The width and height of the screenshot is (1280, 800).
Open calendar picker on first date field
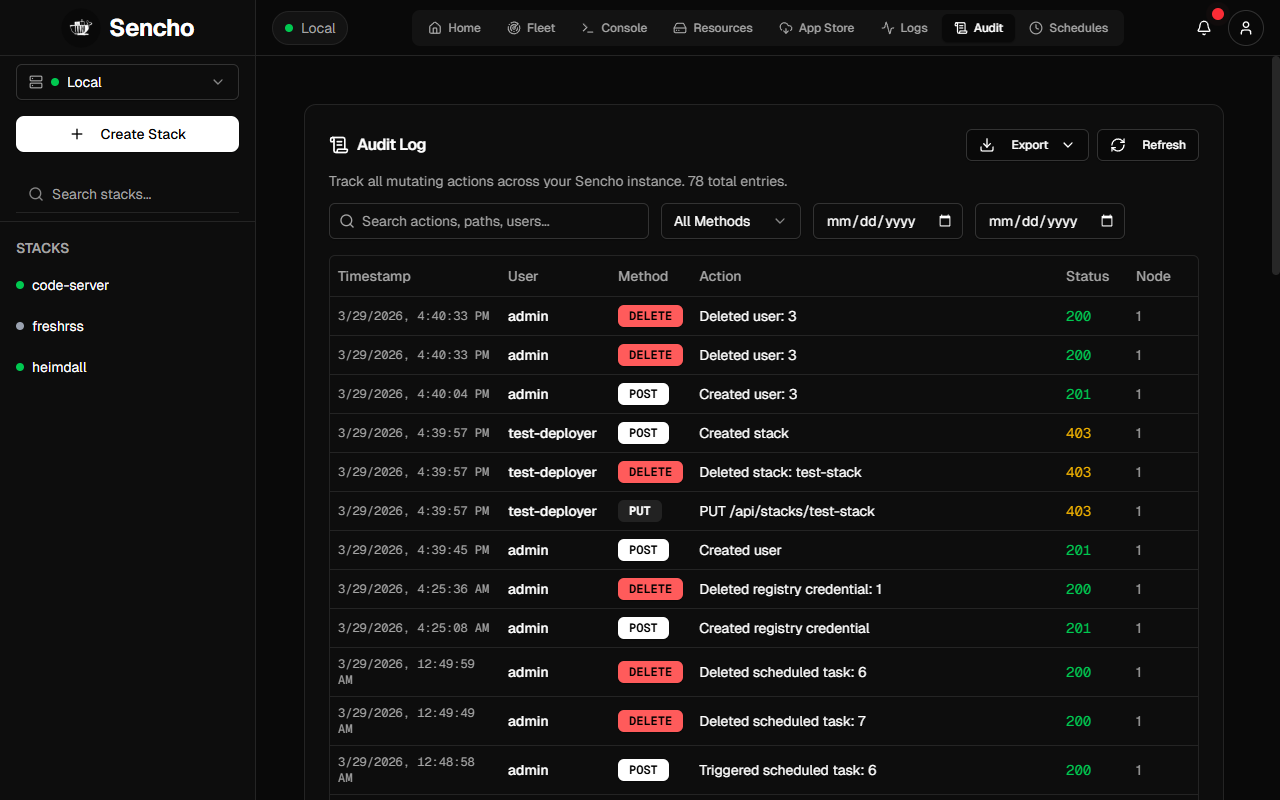[945, 221]
